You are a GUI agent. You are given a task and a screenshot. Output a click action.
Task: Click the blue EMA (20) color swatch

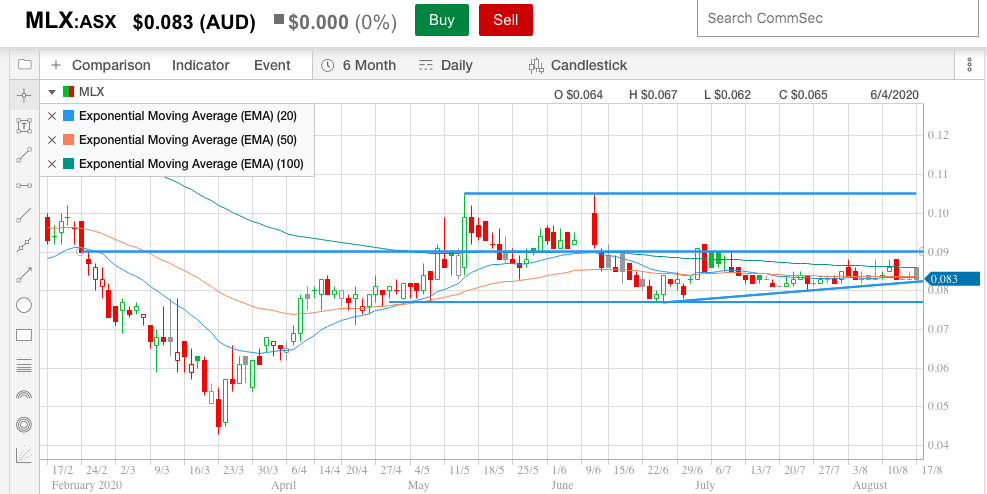68,116
